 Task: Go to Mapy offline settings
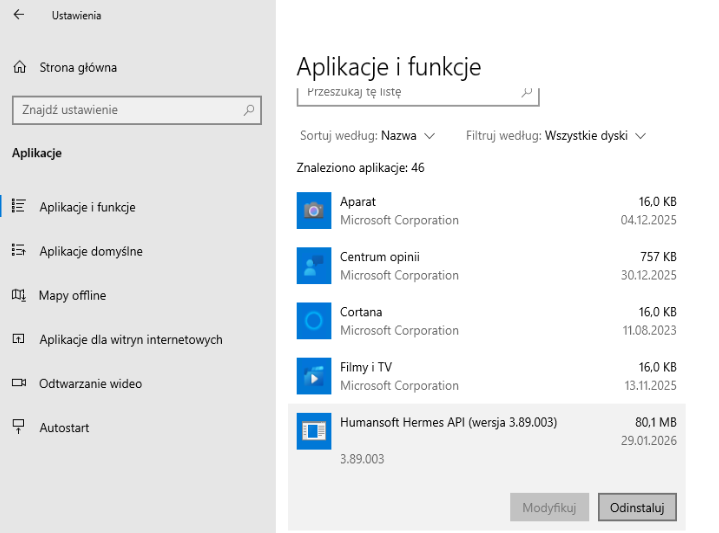[72, 295]
